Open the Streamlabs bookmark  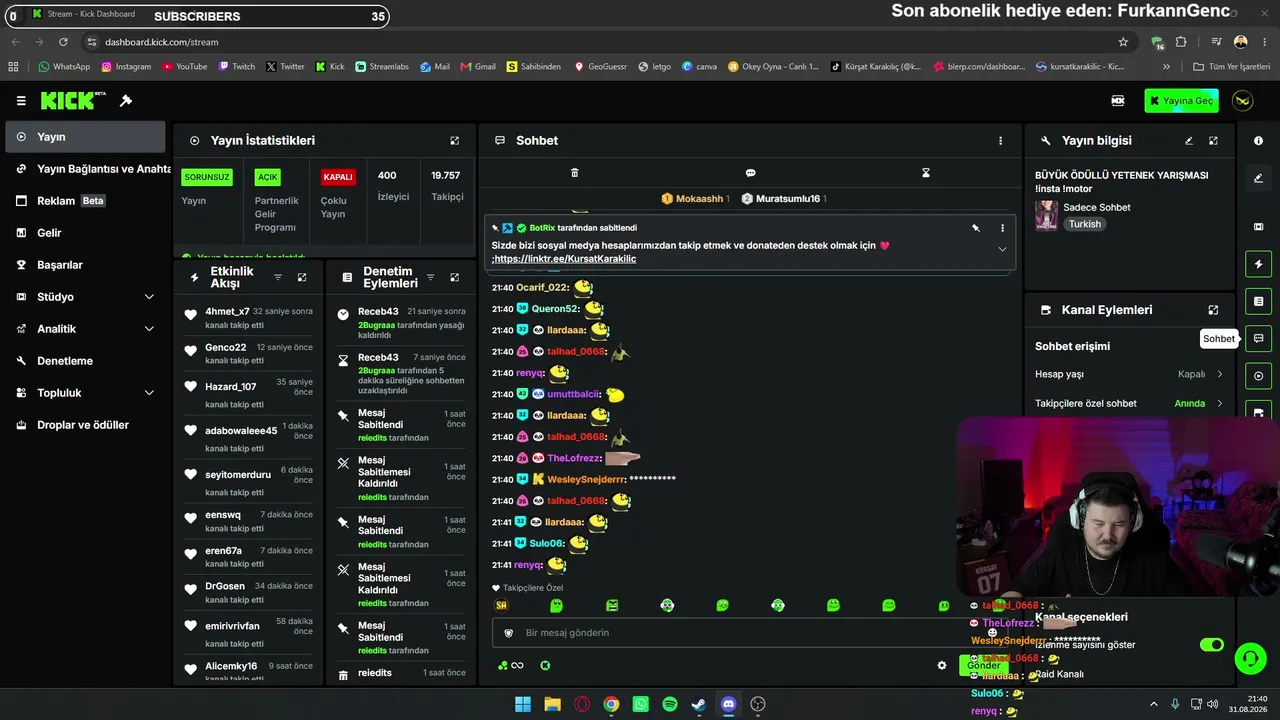coord(382,67)
